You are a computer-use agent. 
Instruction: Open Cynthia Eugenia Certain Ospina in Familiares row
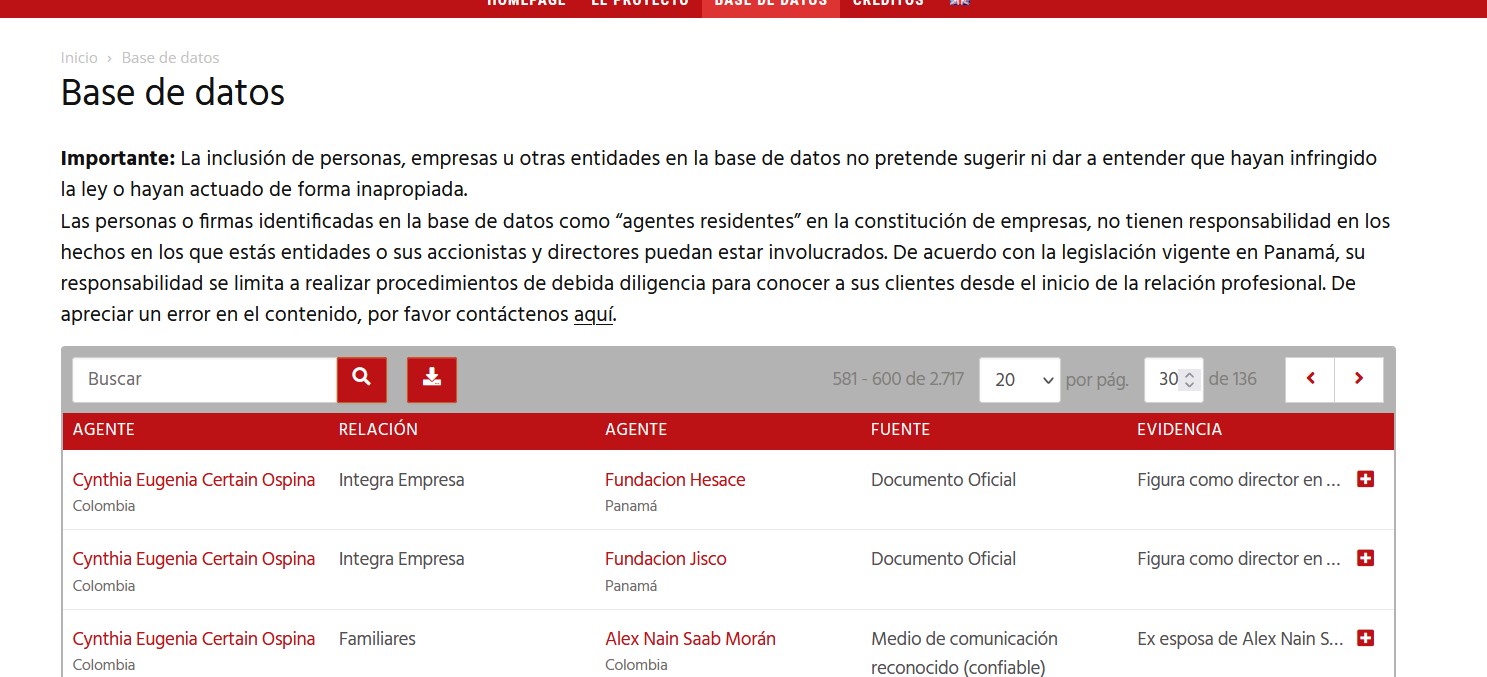(x=194, y=639)
